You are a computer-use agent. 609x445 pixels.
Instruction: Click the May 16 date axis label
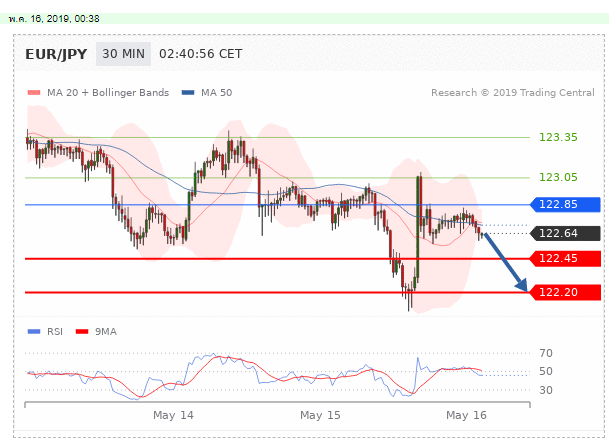coord(466,415)
